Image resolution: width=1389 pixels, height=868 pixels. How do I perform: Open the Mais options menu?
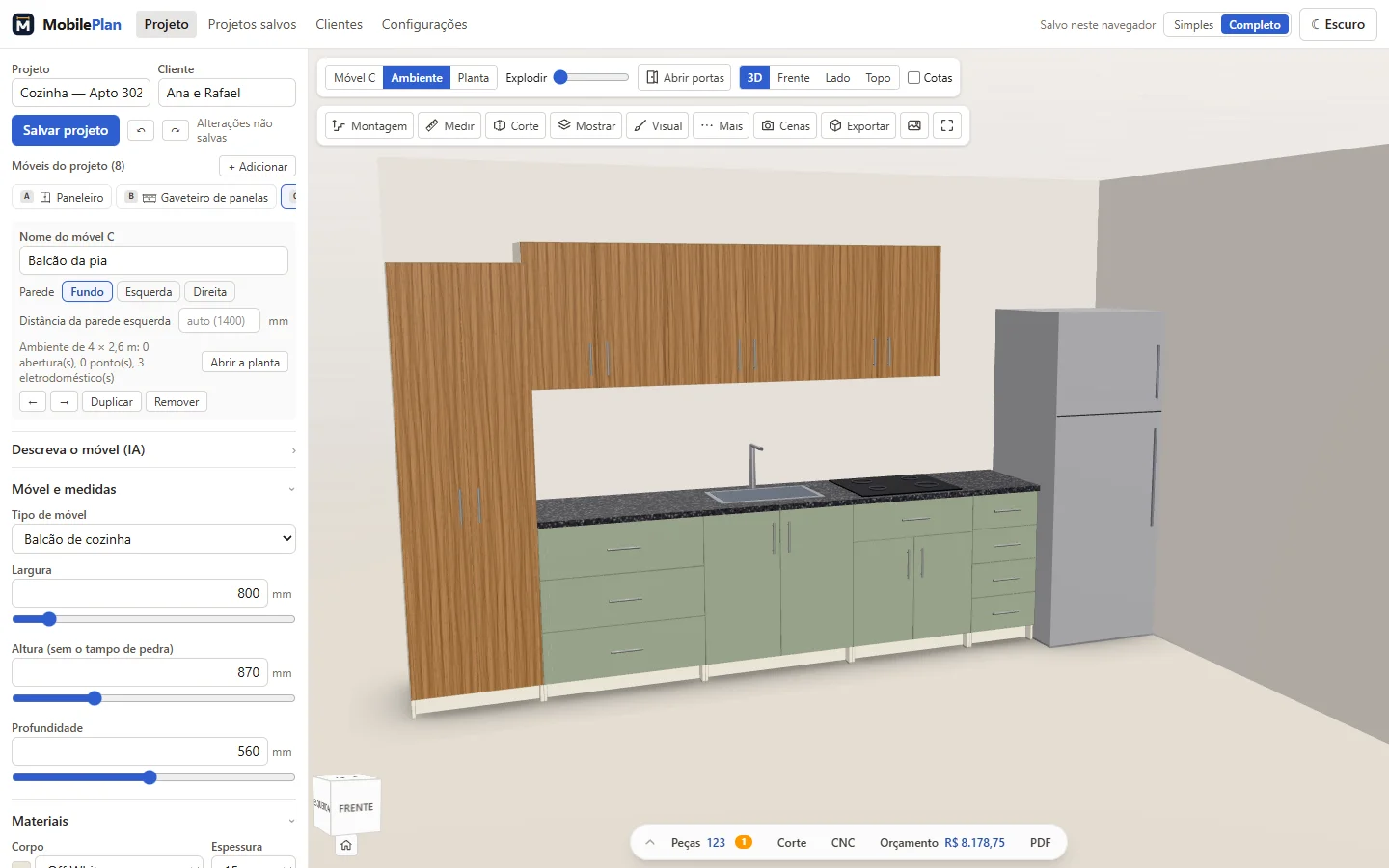(x=722, y=125)
